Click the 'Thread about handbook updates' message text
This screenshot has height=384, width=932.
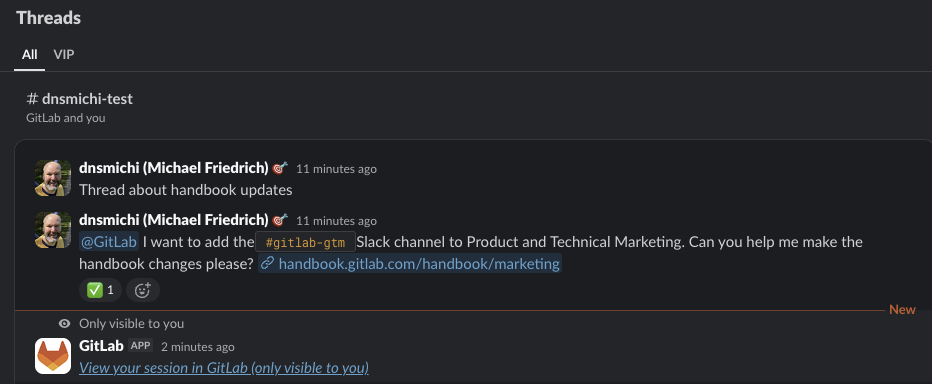point(185,190)
